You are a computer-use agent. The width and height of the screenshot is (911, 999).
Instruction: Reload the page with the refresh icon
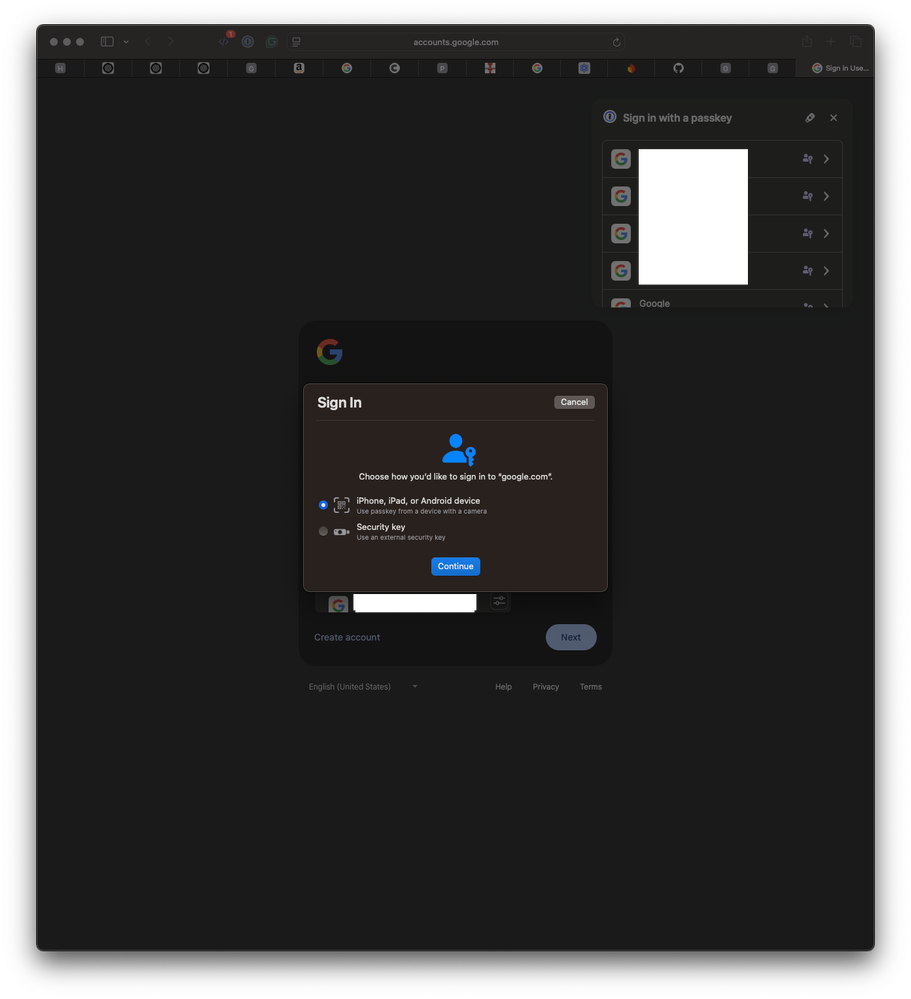(x=617, y=42)
